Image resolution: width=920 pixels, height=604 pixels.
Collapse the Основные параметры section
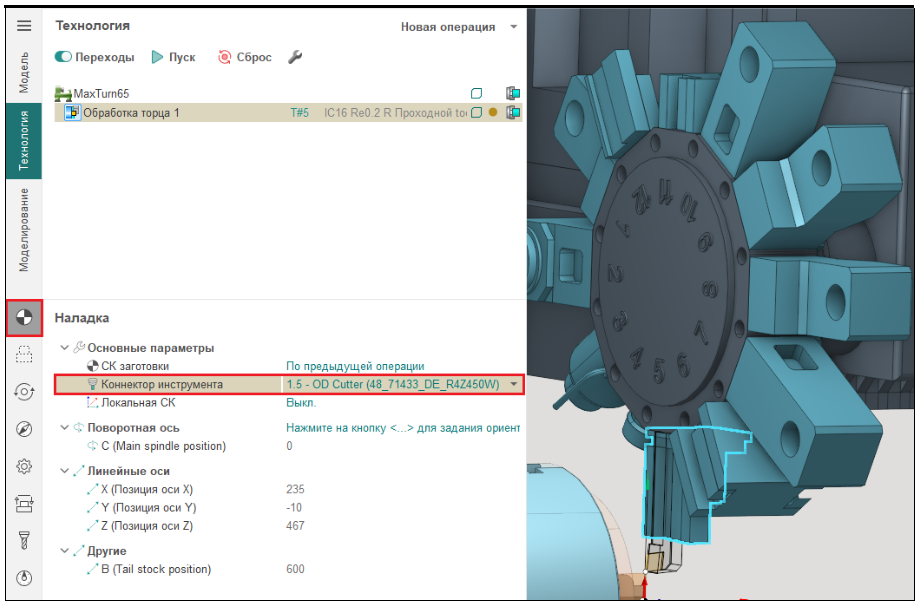(65, 348)
